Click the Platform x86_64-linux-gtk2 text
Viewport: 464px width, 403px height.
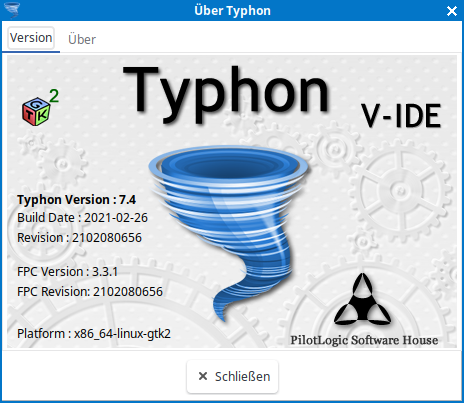94,334
